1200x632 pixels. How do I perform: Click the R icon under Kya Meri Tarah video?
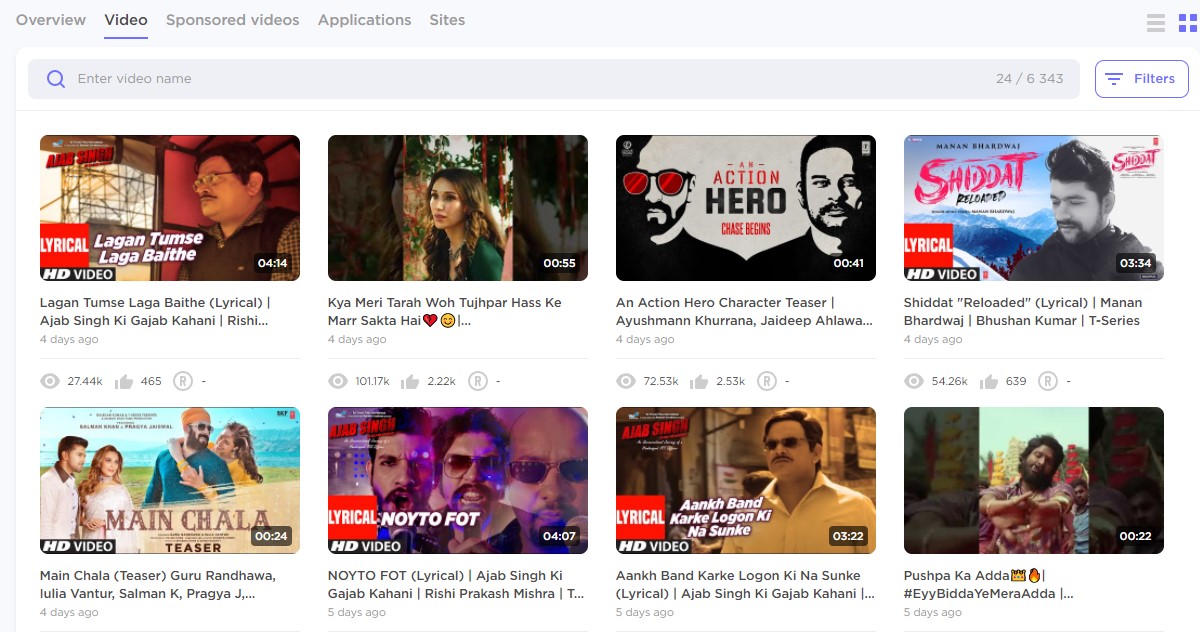point(478,381)
